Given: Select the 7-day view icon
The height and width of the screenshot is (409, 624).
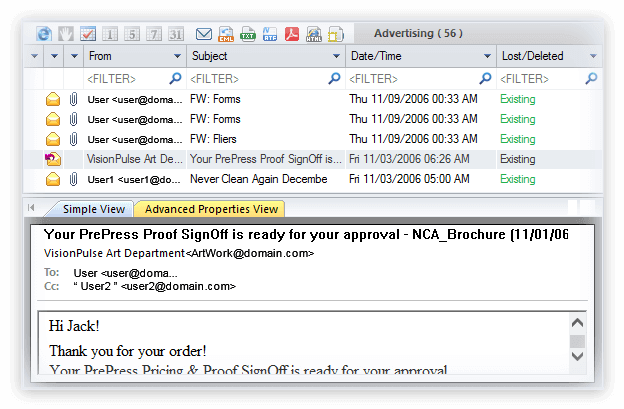Looking at the screenshot, I should (154, 34).
